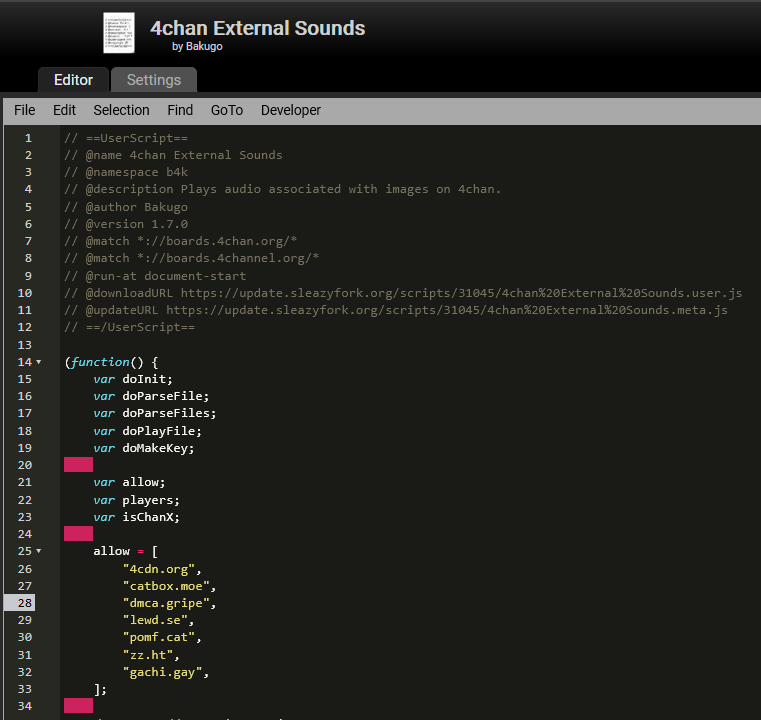Switch to the Settings tab
This screenshot has height=720, width=761.
click(154, 80)
